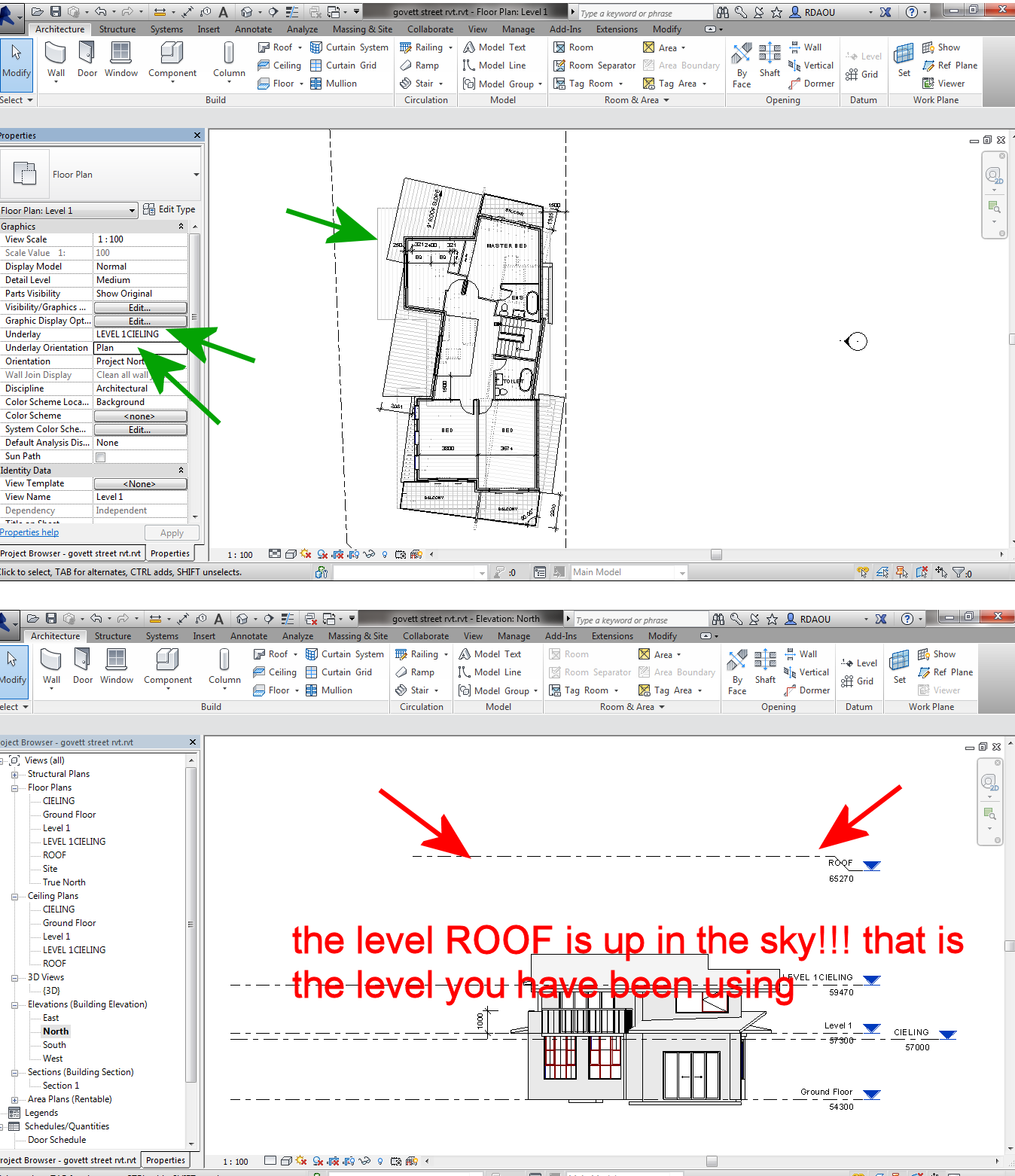Select Shaft opening in Floor Plan: Level 1 ribbon
This screenshot has width=1015, height=1176.
point(770,60)
